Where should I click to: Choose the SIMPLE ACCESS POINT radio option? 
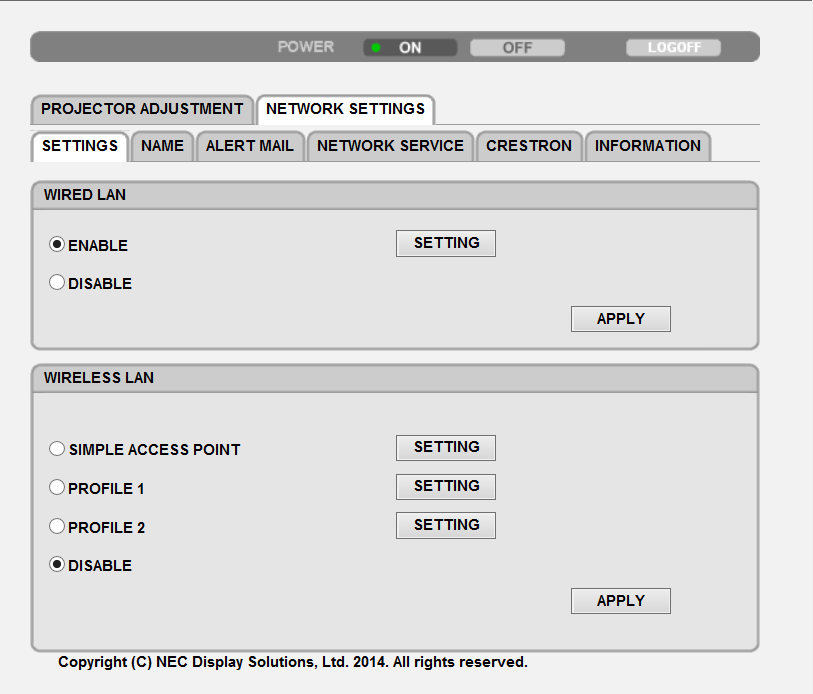coord(57,449)
